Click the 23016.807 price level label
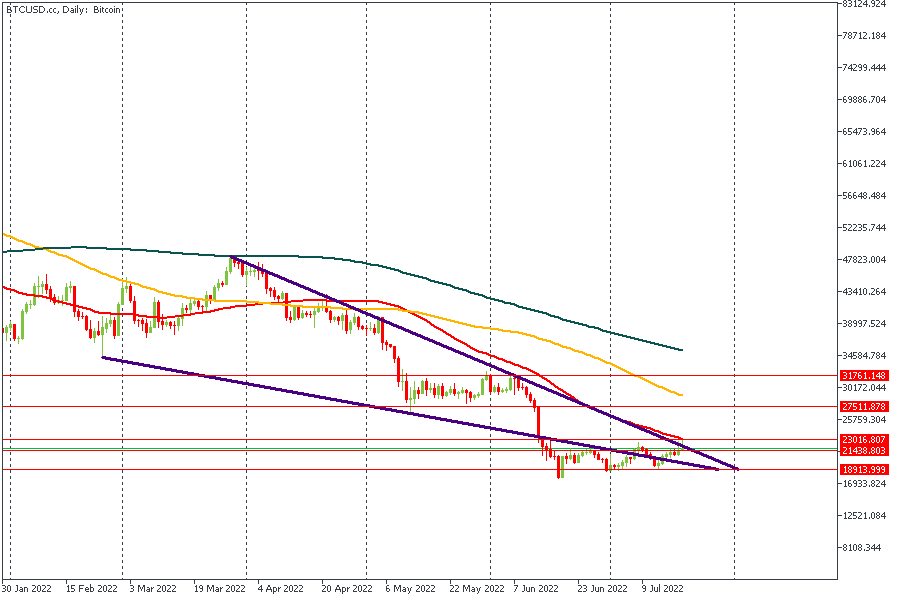The width and height of the screenshot is (900, 600). pos(863,440)
